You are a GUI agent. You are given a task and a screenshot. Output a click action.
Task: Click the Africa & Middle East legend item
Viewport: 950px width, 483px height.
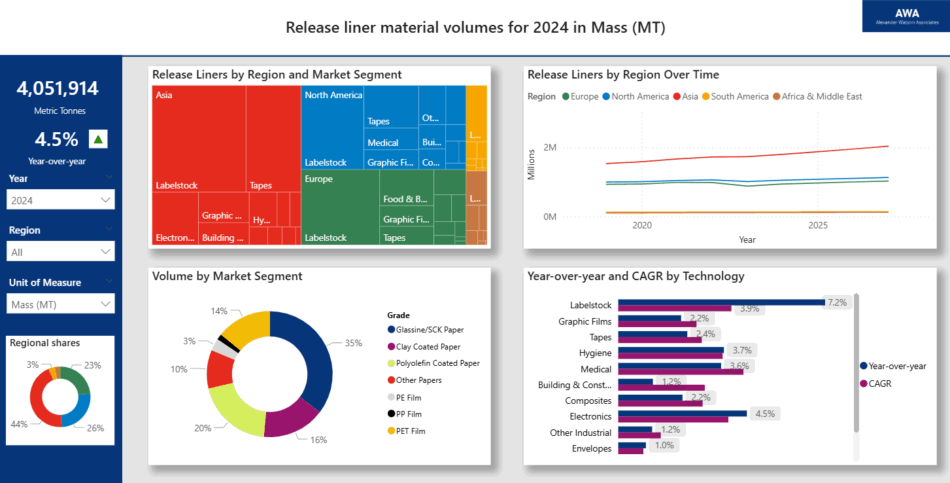[818, 97]
